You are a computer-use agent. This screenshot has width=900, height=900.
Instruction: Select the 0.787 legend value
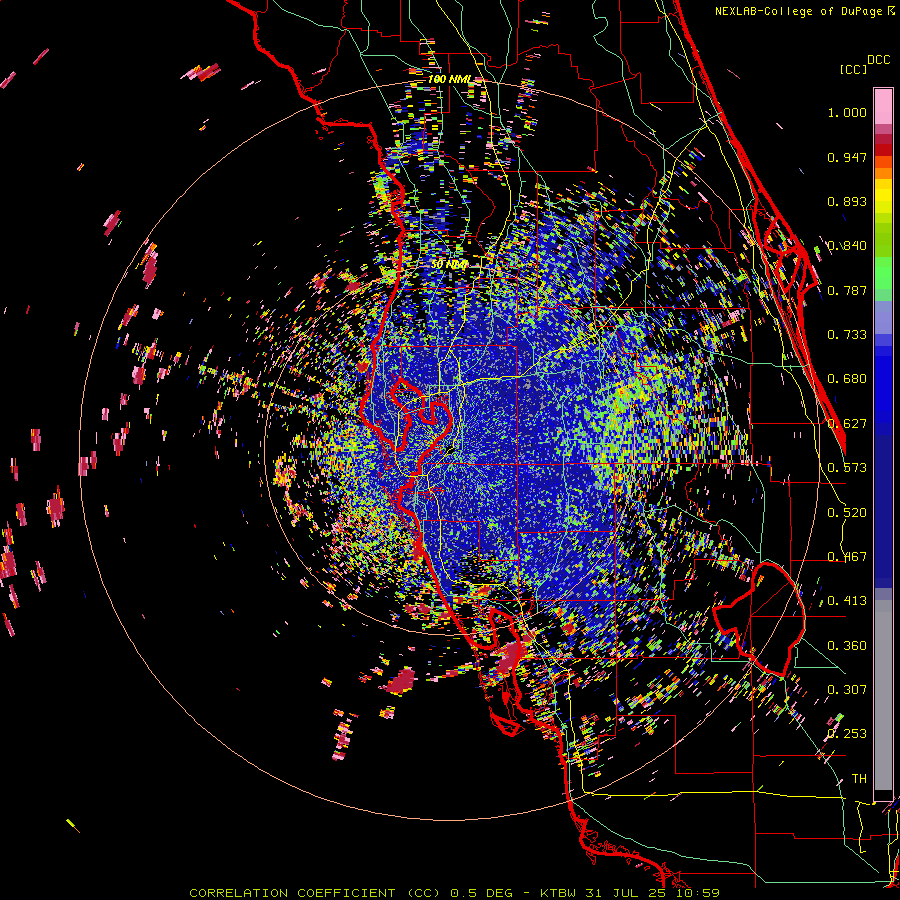click(847, 290)
